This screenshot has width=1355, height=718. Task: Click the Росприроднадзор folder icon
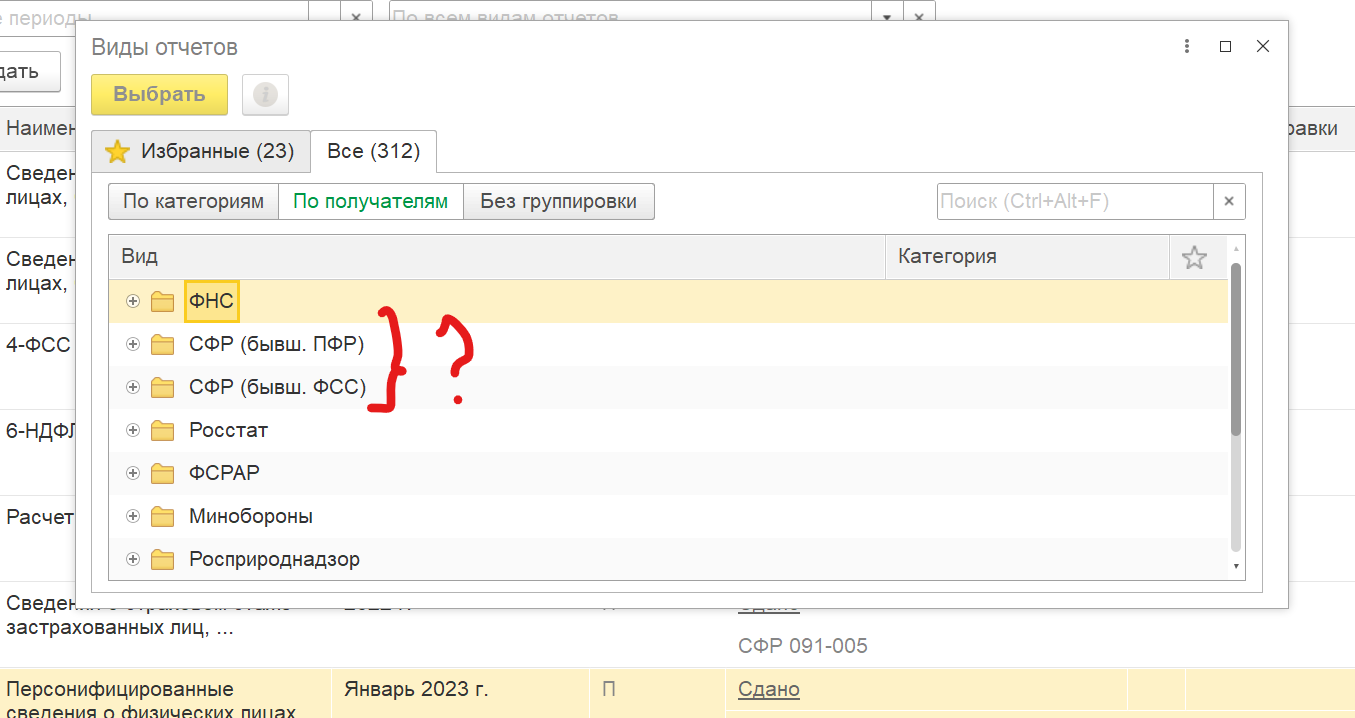(x=162, y=560)
